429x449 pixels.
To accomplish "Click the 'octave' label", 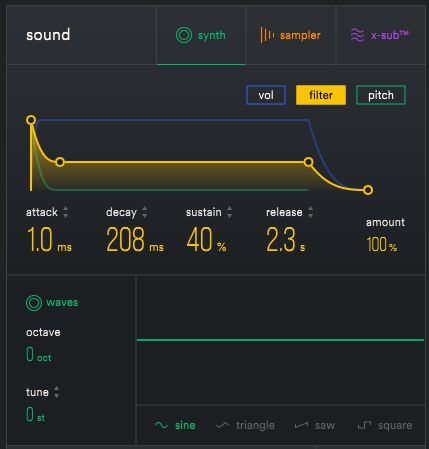I will 43,332.
